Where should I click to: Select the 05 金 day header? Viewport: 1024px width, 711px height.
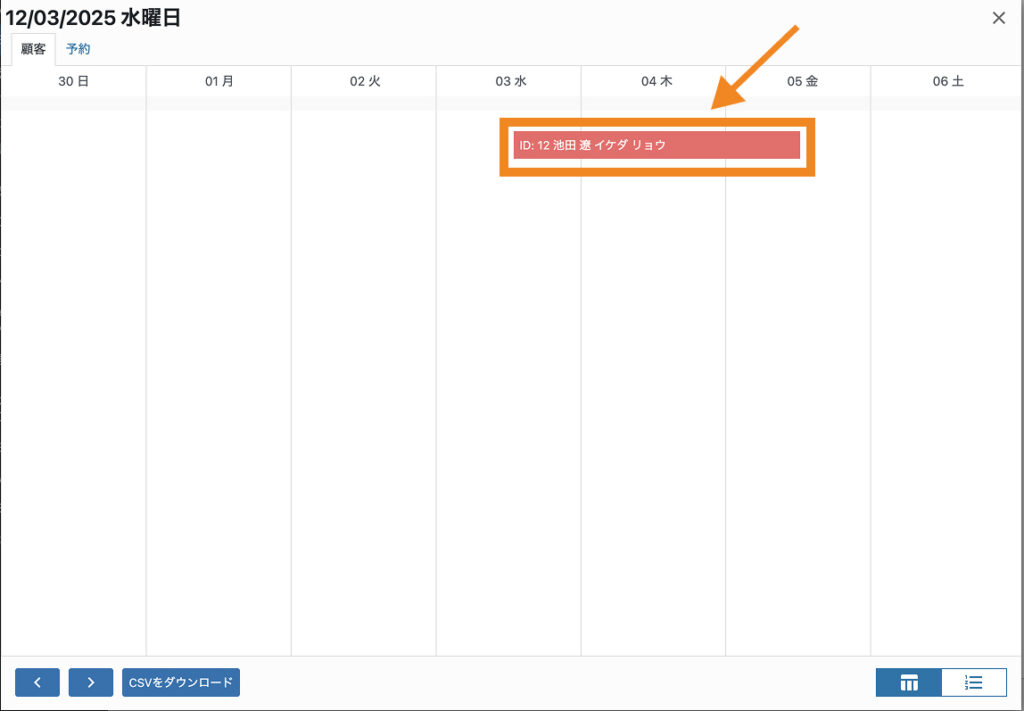point(801,82)
